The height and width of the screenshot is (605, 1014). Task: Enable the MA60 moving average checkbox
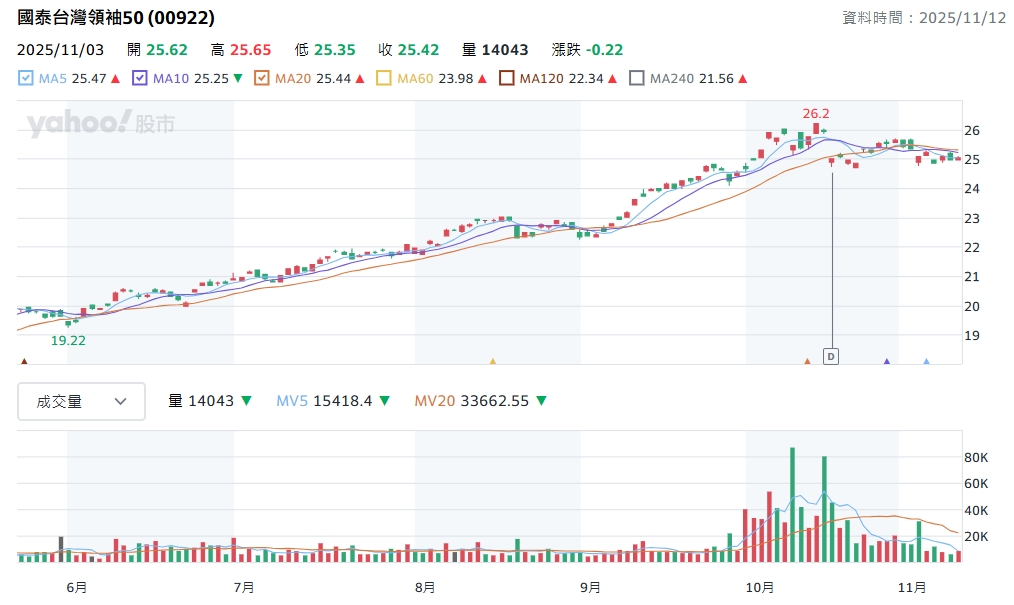[384, 78]
